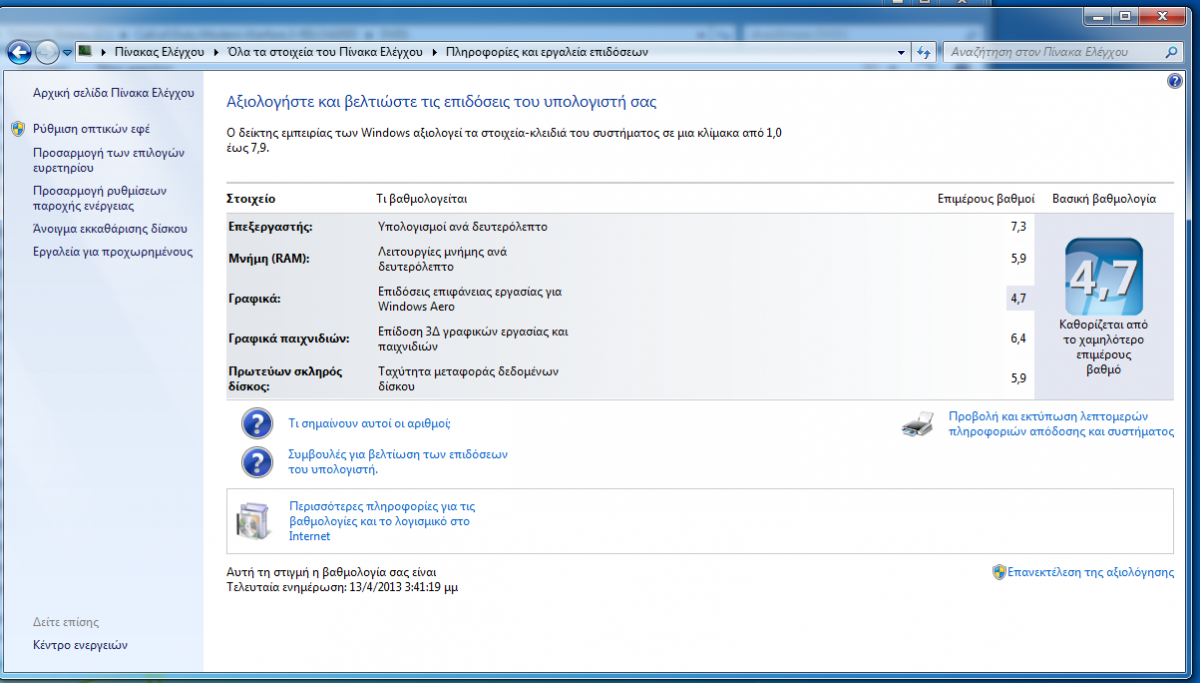The image size is (1200, 683).
Task: Select the Γραφικά row label
Action: [254, 299]
